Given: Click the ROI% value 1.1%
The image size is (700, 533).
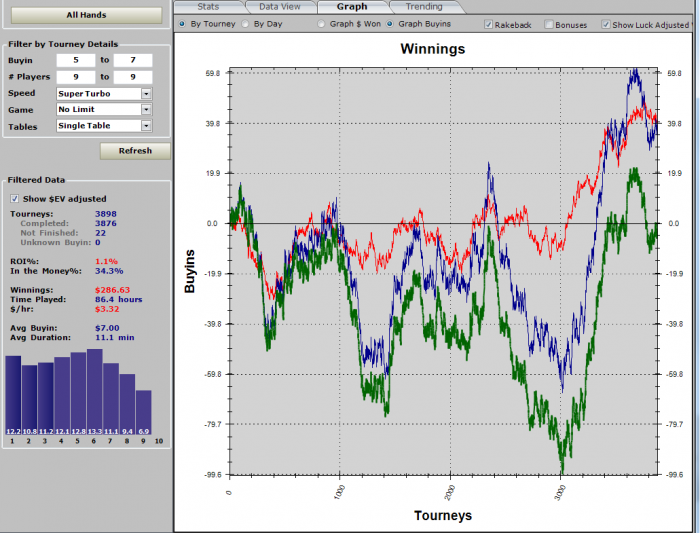Looking at the screenshot, I should [106, 262].
